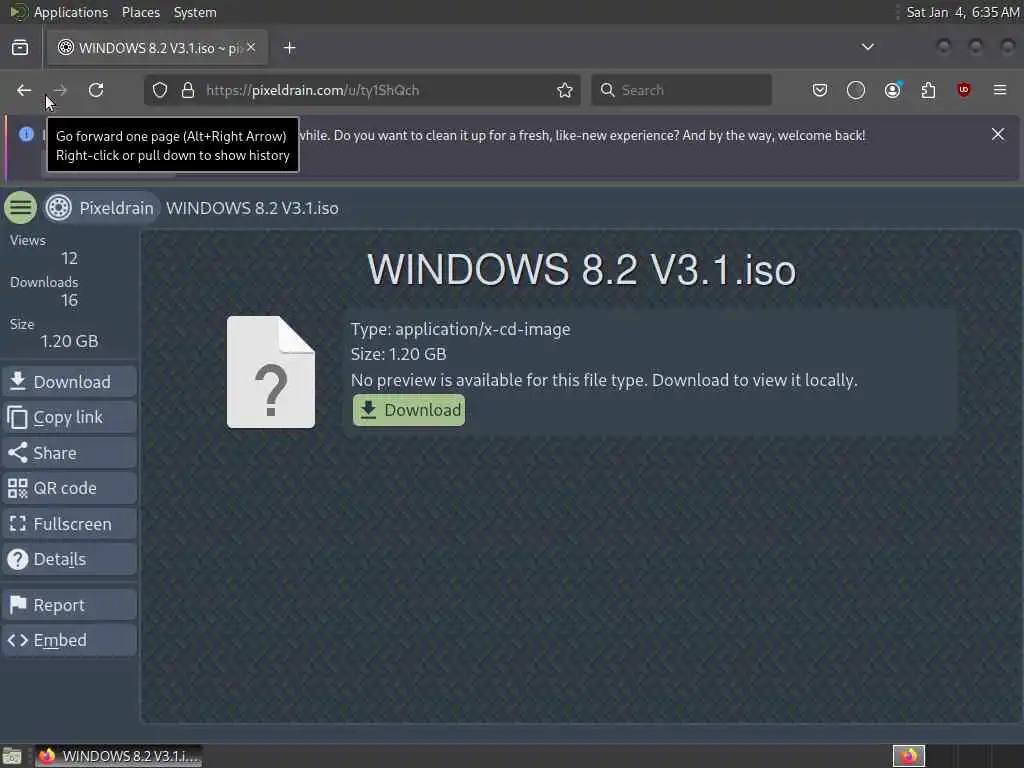1024x768 pixels.
Task: Open the Places menu
Action: 141,12
